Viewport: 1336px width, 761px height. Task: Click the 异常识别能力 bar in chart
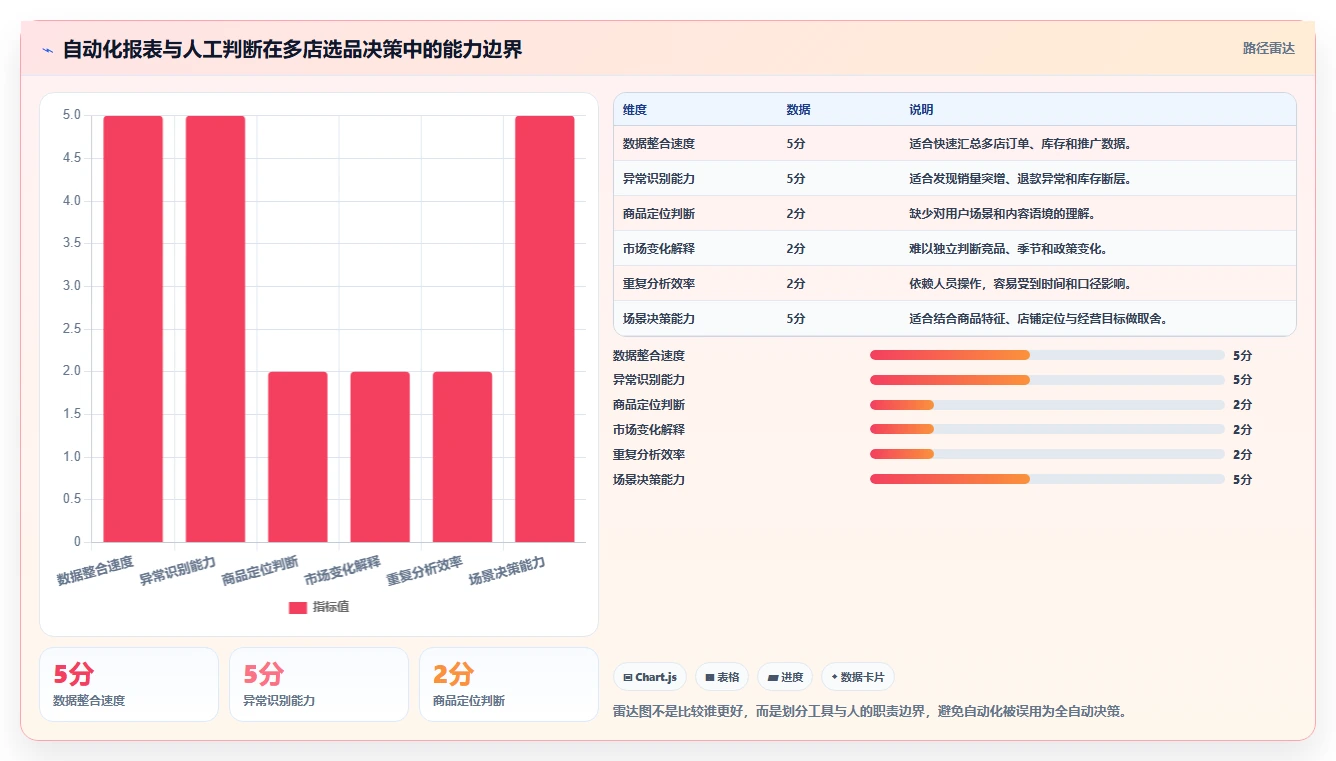point(215,329)
